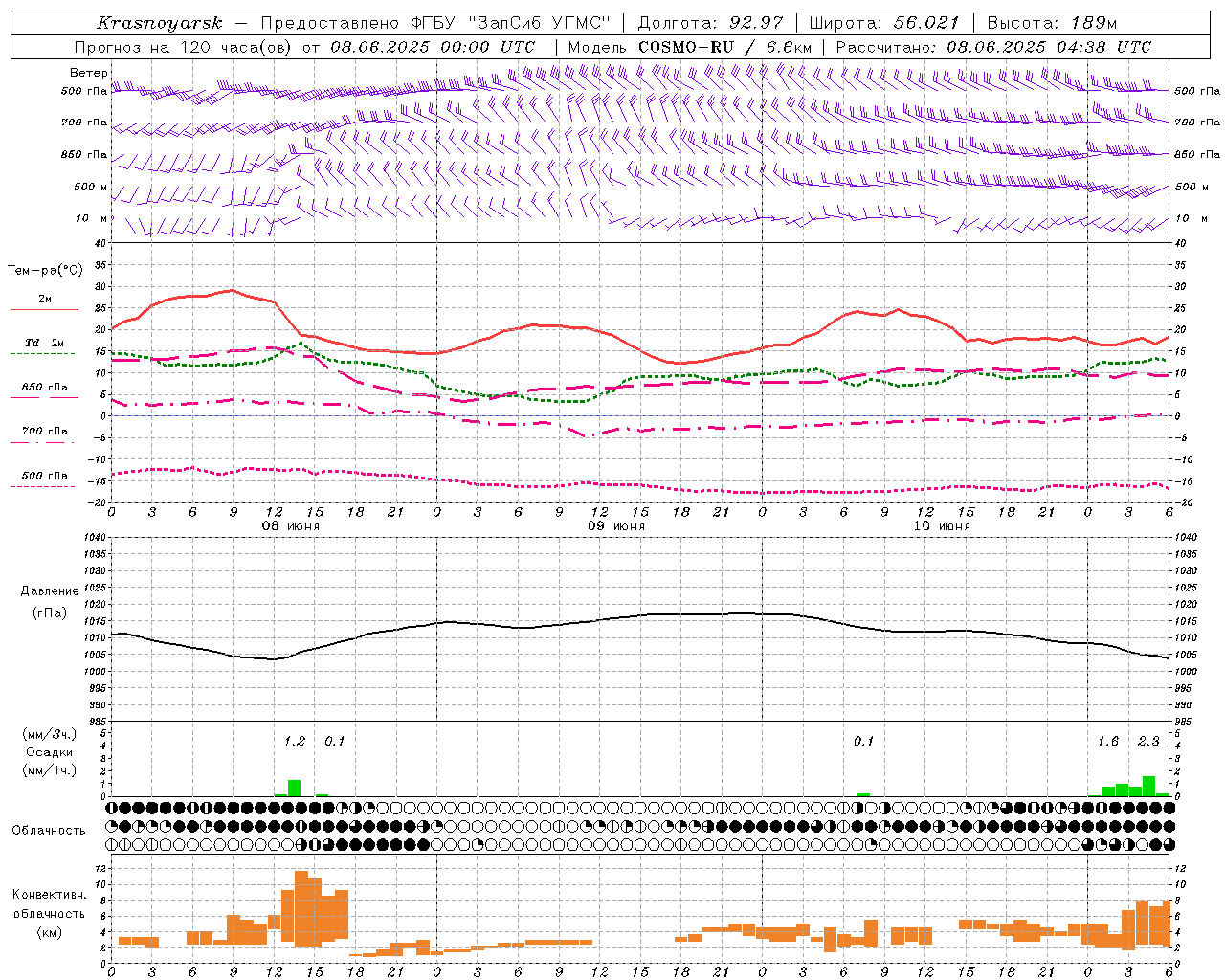Select the Прогноз на 120 часа(ов) text

tap(185, 47)
